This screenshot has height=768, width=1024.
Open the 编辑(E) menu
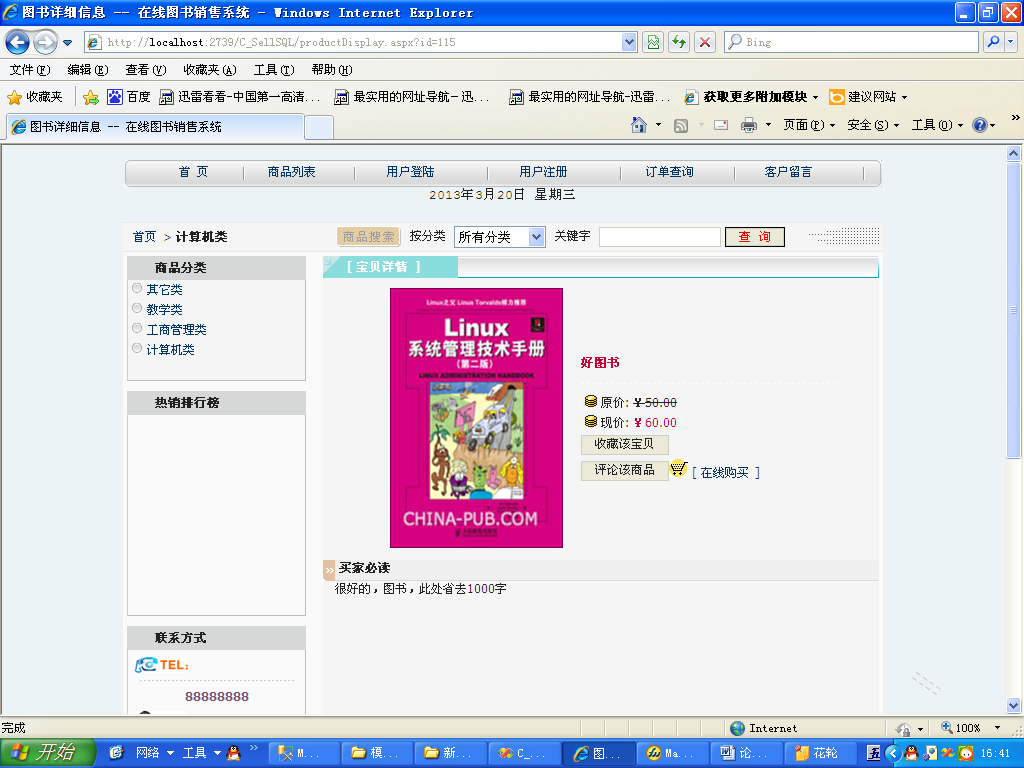point(88,70)
